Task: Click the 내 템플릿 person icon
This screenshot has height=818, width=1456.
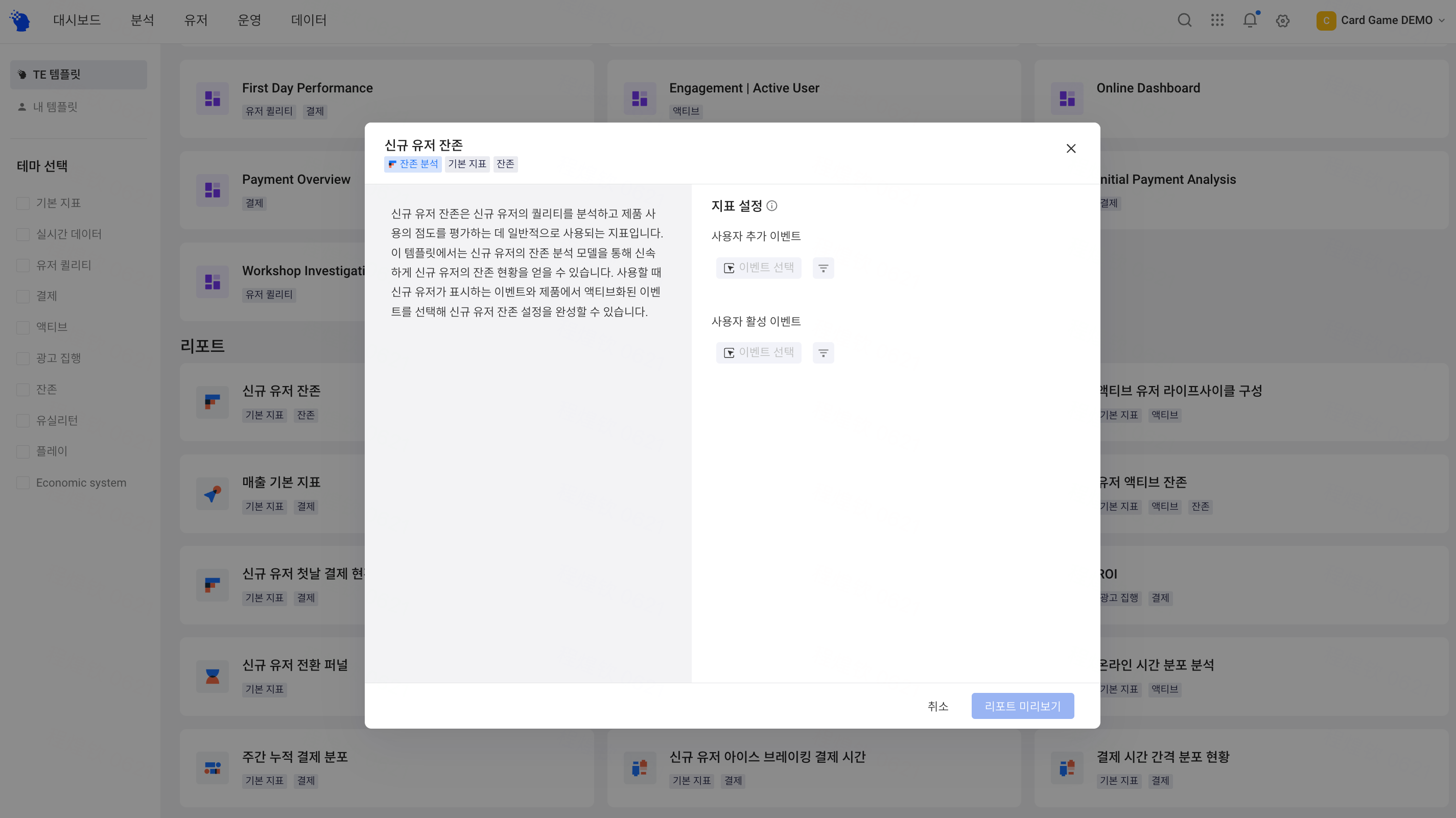Action: tap(22, 107)
